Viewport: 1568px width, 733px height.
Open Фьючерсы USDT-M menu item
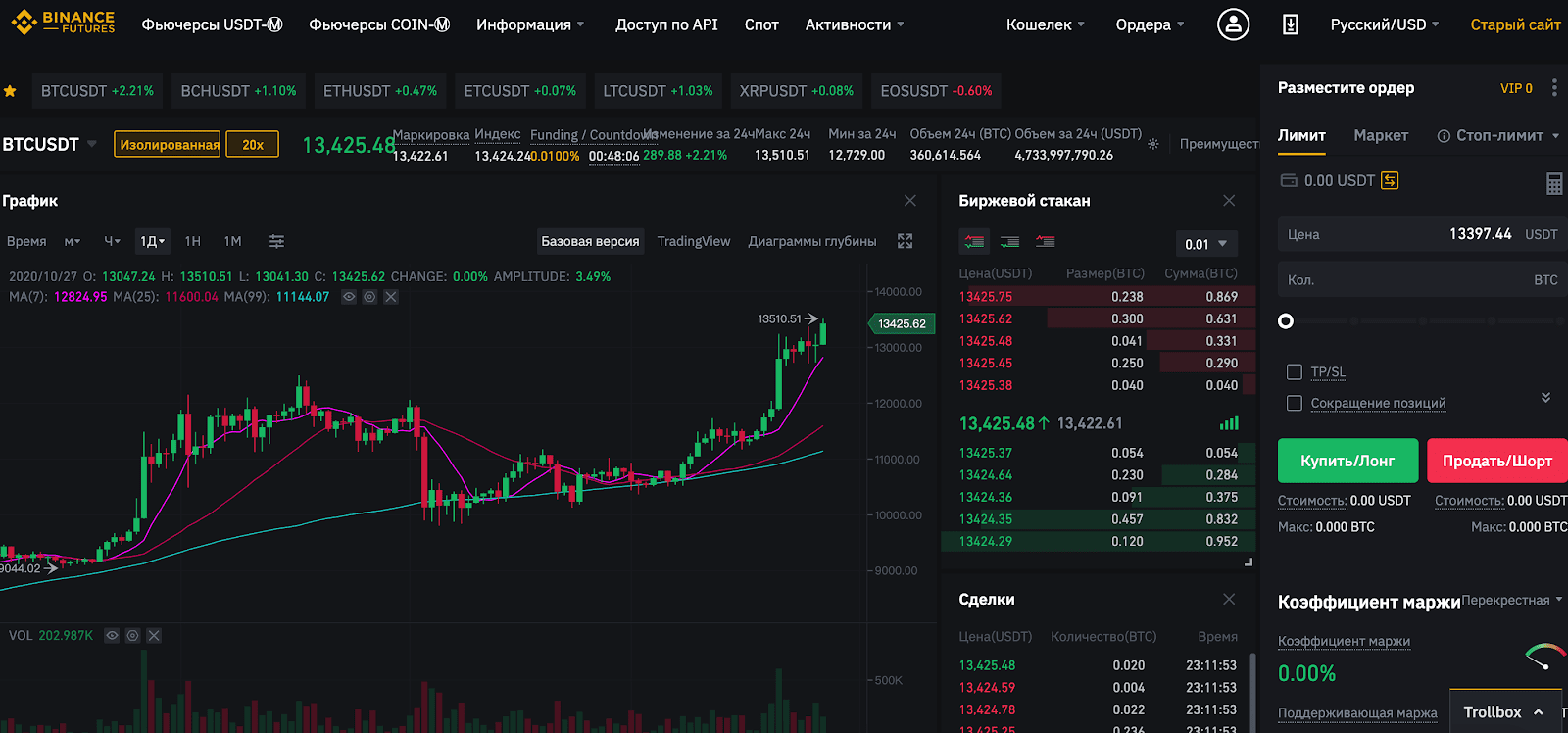point(212,24)
